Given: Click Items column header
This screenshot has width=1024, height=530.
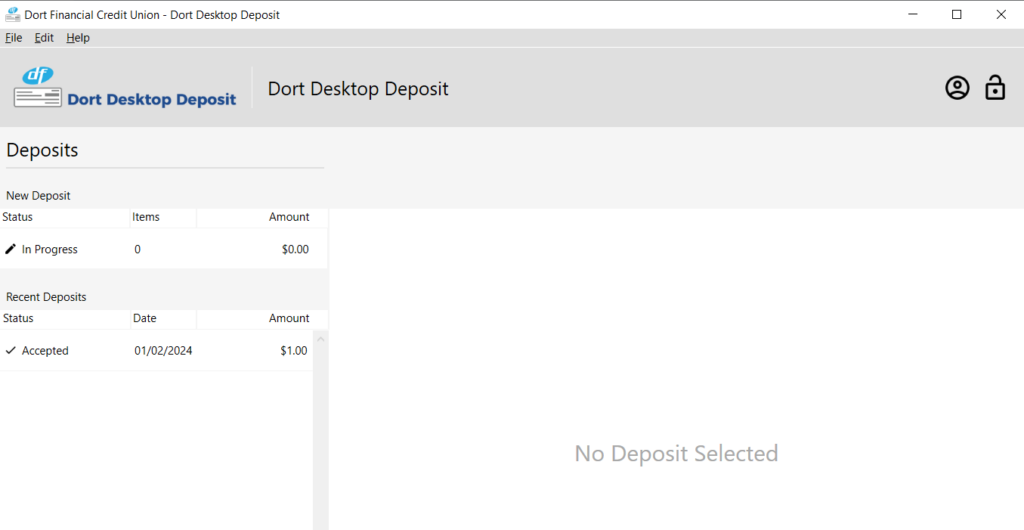Looking at the screenshot, I should pos(146,217).
